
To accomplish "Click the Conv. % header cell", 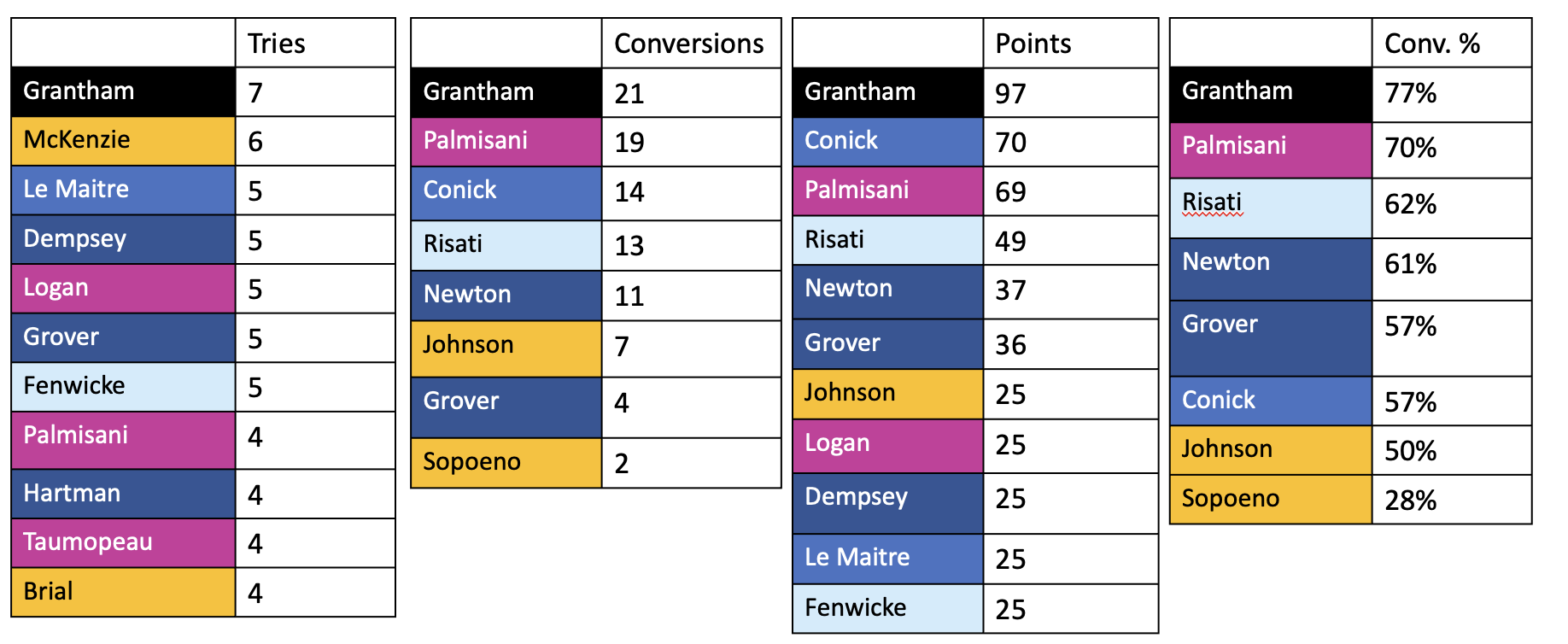I will (x=1451, y=43).
